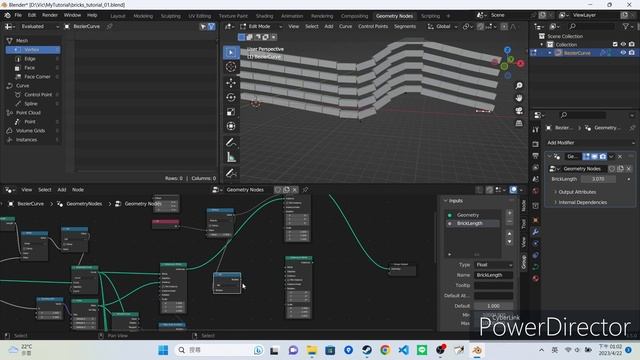Click the zoom magnifier in viewport
The image size is (640, 360).
tap(519, 85)
